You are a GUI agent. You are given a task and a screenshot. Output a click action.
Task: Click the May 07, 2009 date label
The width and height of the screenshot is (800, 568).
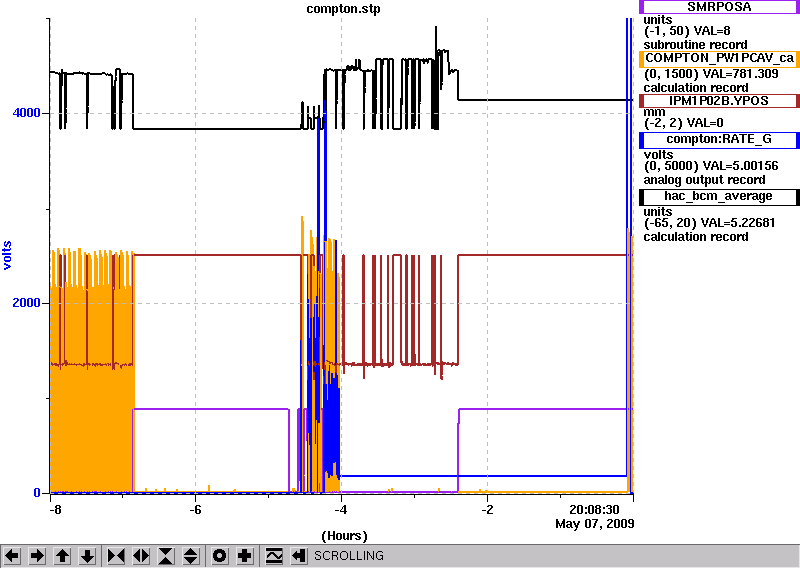(594, 524)
